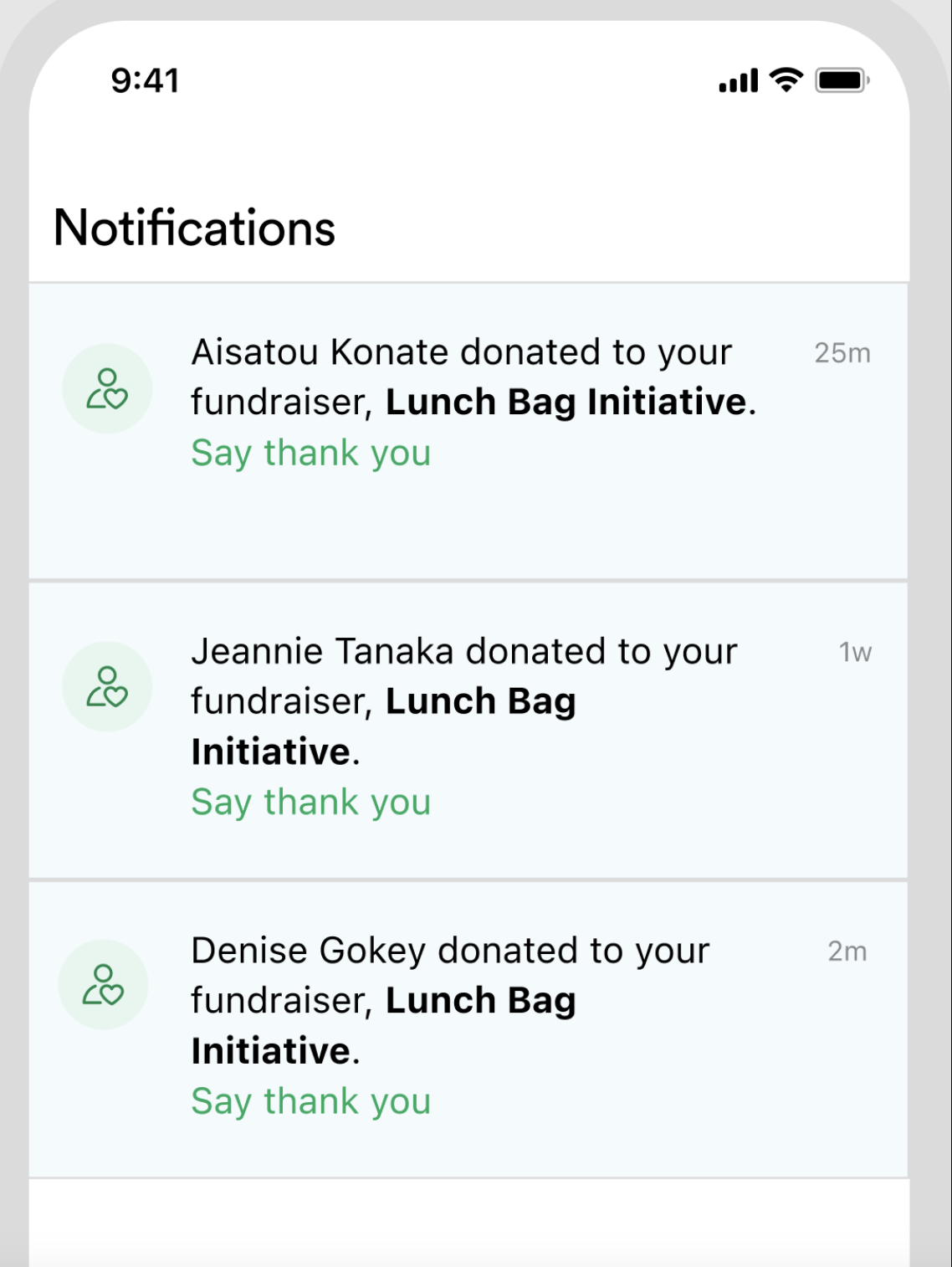
Task: Open Jeannie Tanaka donation notification text
Action: click(464, 701)
